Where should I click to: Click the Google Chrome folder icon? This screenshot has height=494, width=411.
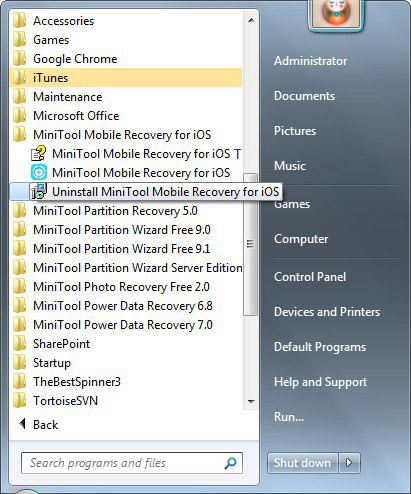tap(19, 59)
